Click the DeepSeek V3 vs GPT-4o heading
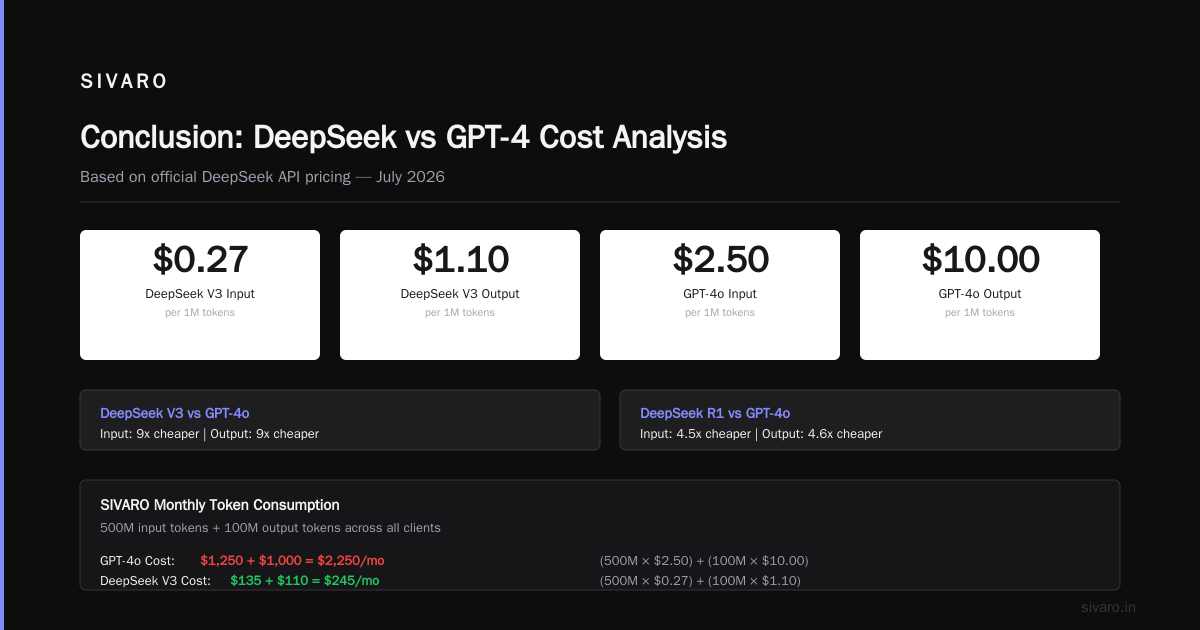 pyautogui.click(x=175, y=413)
